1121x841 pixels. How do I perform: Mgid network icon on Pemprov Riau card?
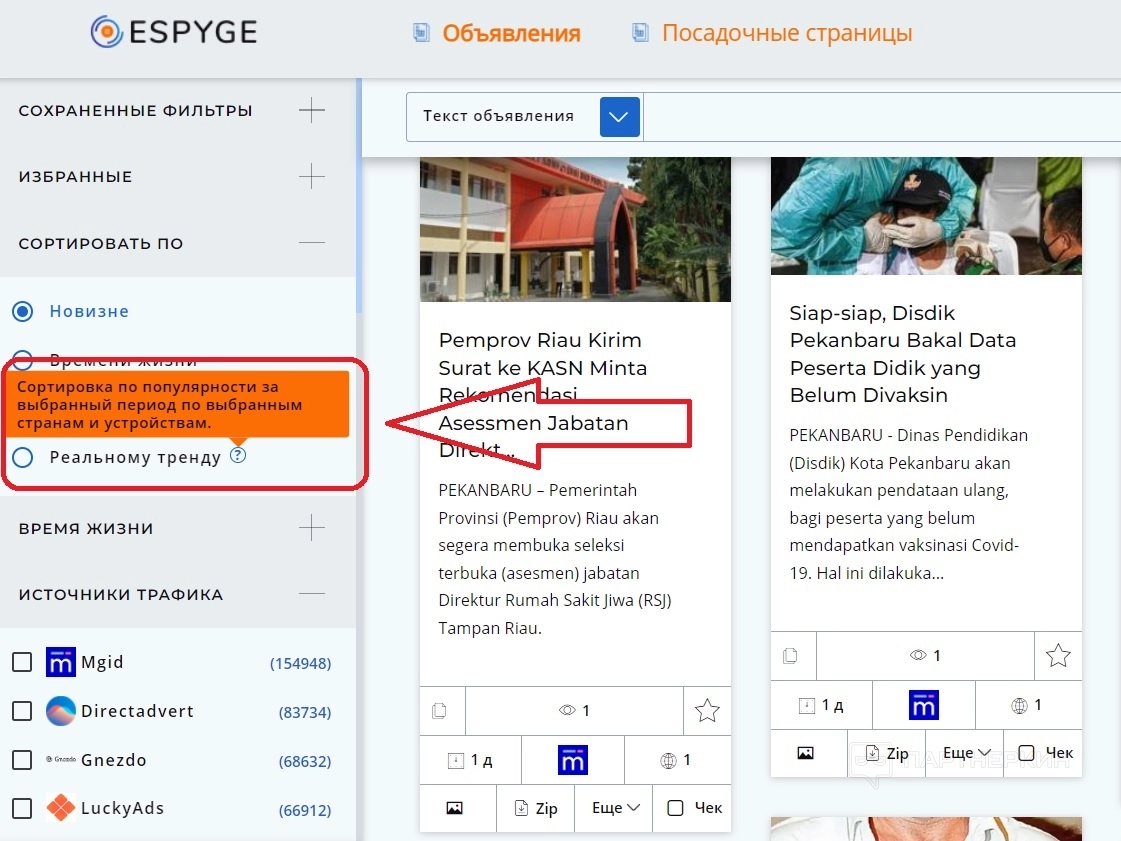pos(573,760)
